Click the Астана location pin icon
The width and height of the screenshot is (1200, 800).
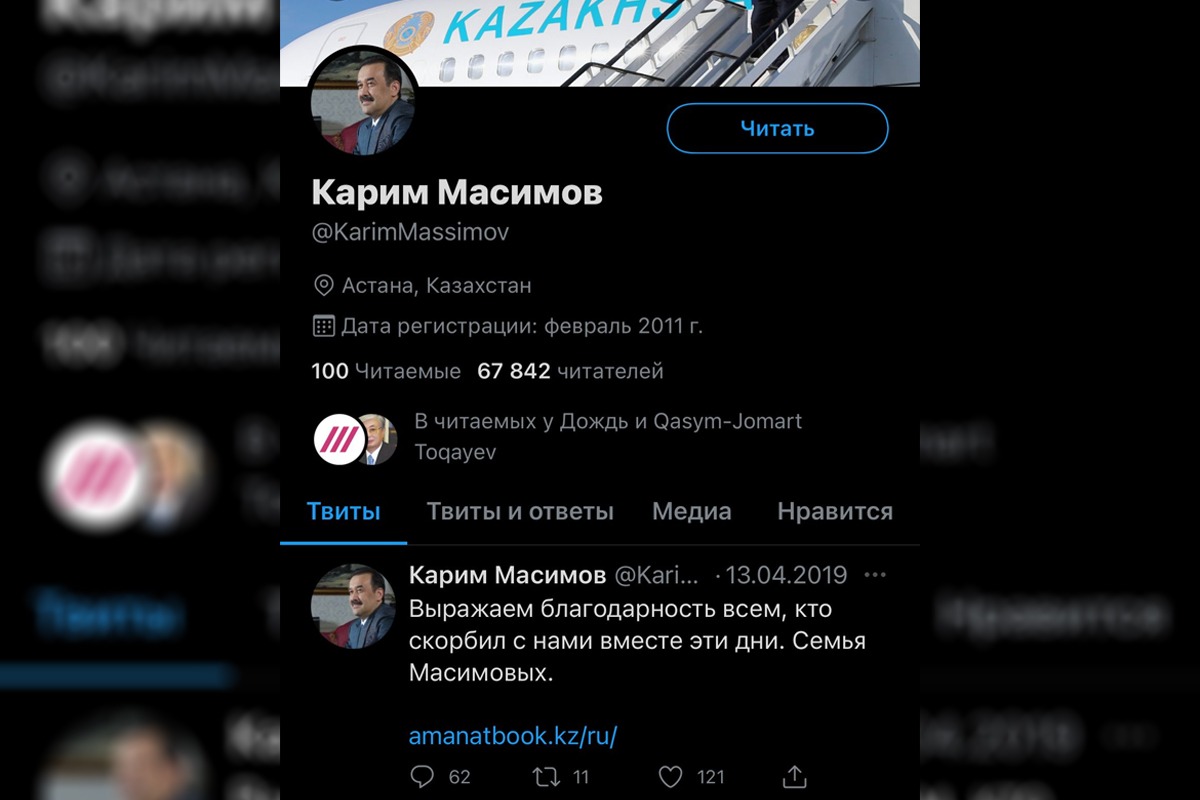[x=324, y=286]
